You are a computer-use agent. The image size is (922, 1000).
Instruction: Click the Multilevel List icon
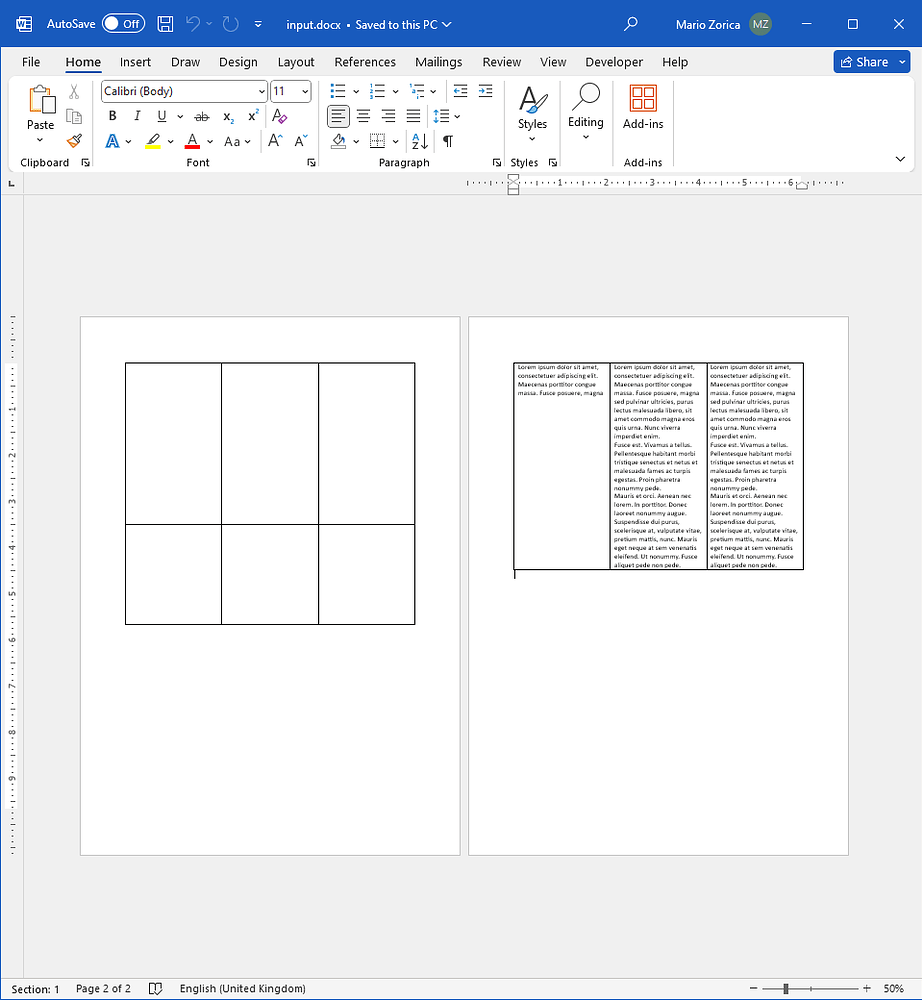tap(416, 91)
